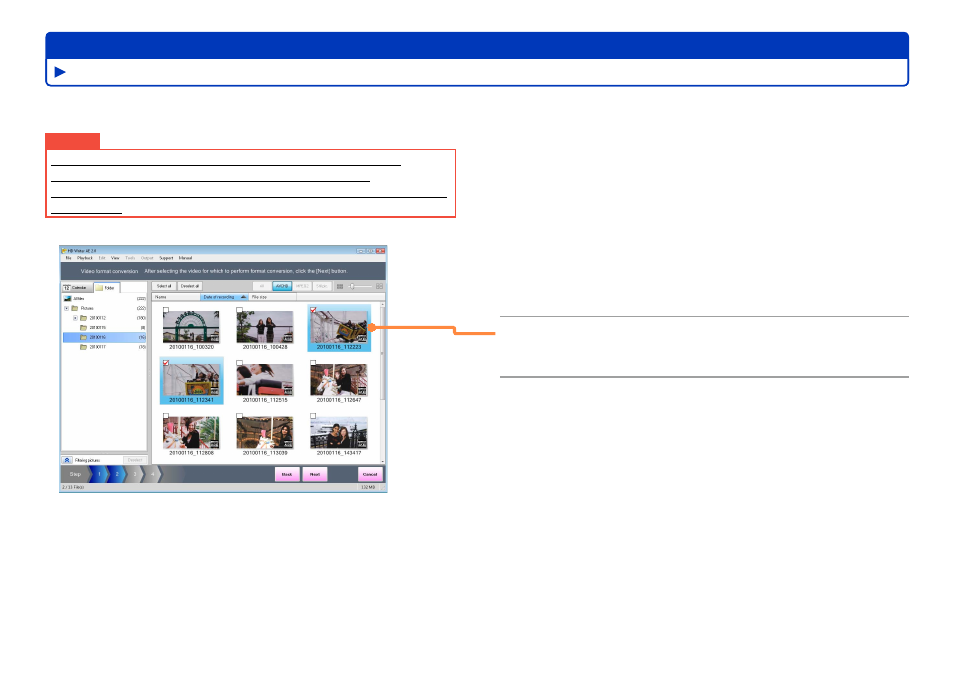This screenshot has width=954, height=673.
Task: Open the Playback menu
Action: [85, 258]
